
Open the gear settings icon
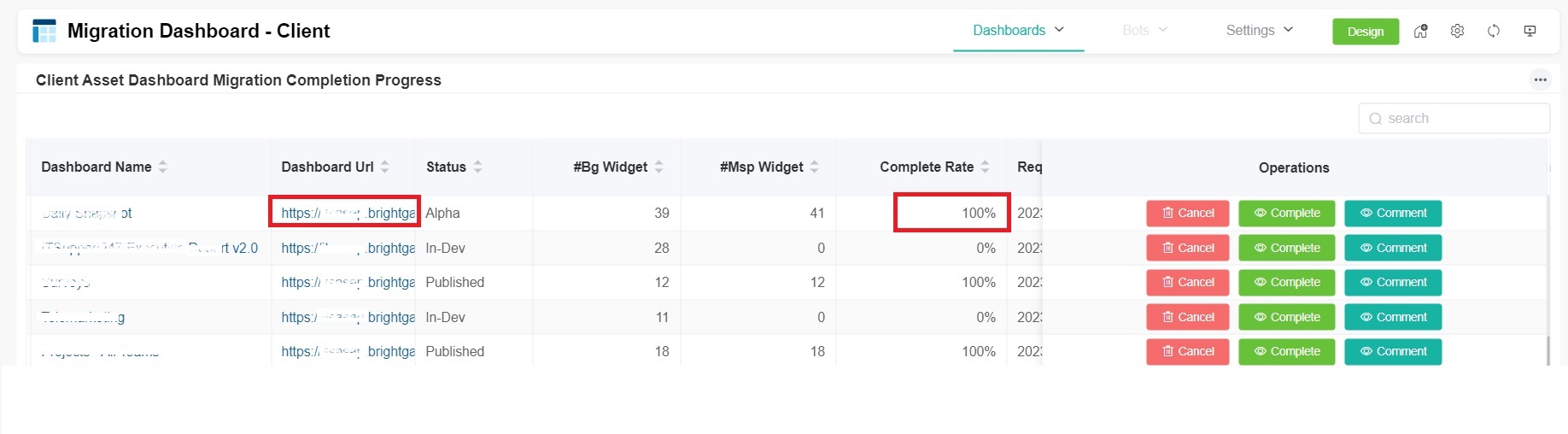coord(1457,31)
